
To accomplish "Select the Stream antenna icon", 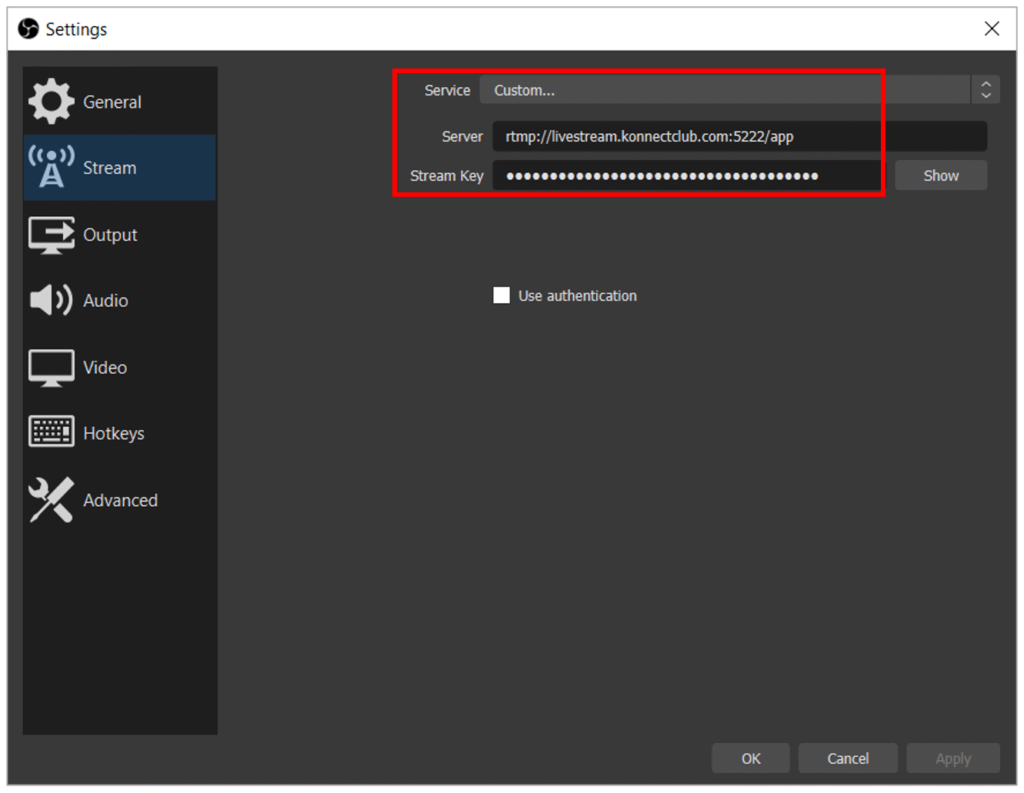I will coord(51,168).
